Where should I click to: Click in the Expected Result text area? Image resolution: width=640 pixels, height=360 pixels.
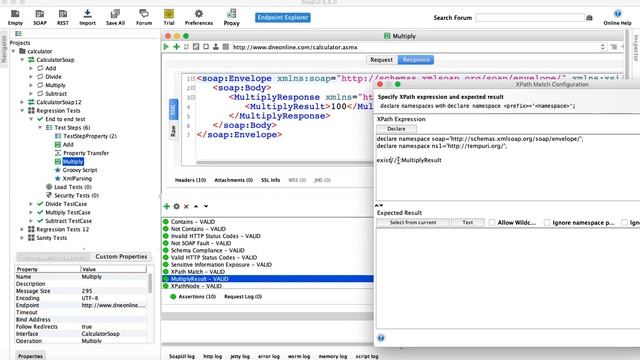[508, 278]
